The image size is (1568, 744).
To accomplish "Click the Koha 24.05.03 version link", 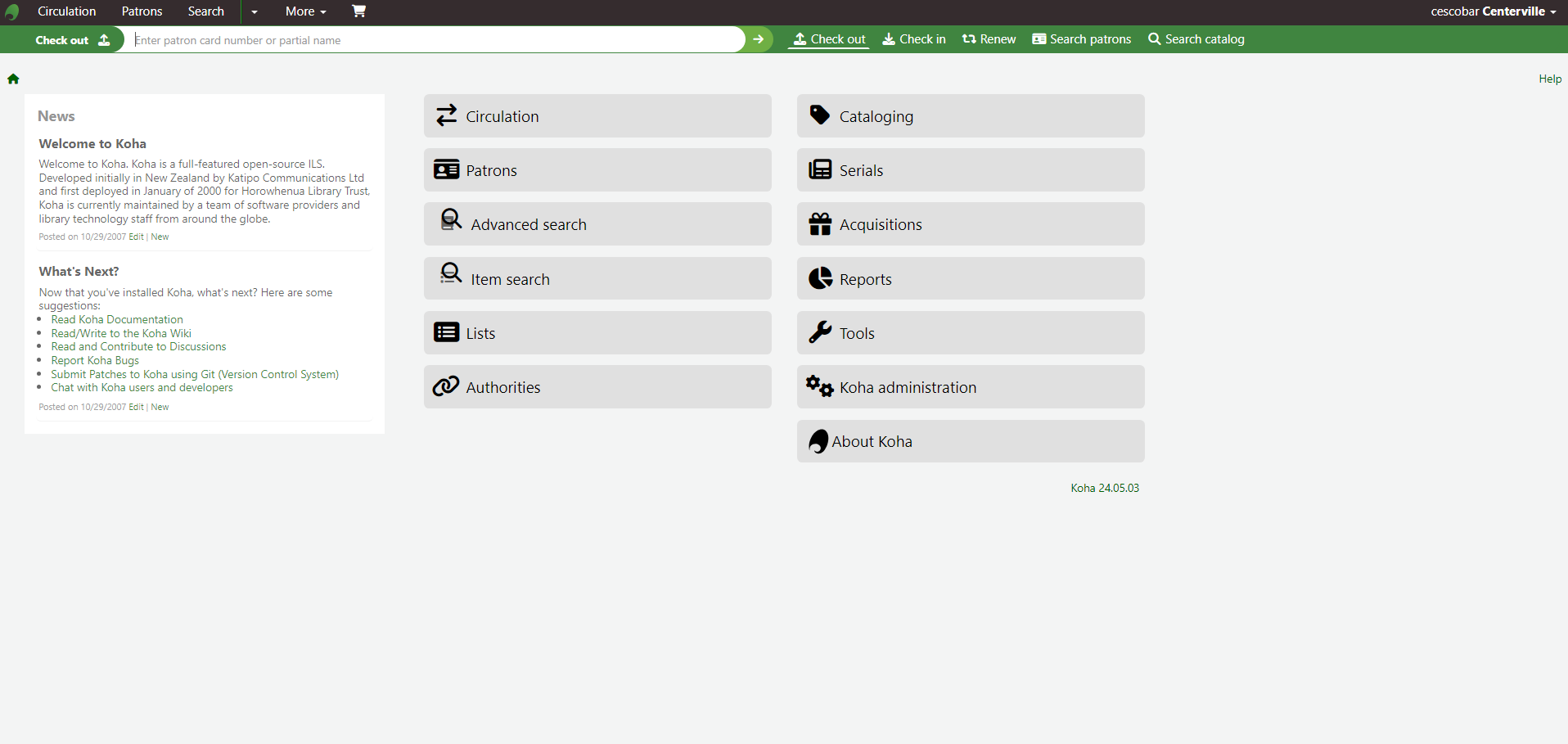I will click(x=1105, y=488).
